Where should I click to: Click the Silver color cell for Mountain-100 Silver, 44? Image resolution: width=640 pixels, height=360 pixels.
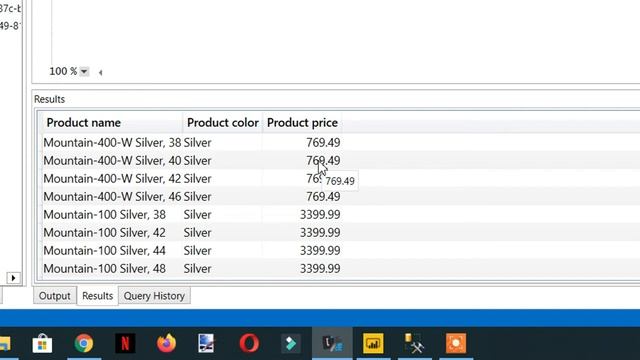pyautogui.click(x=222, y=250)
